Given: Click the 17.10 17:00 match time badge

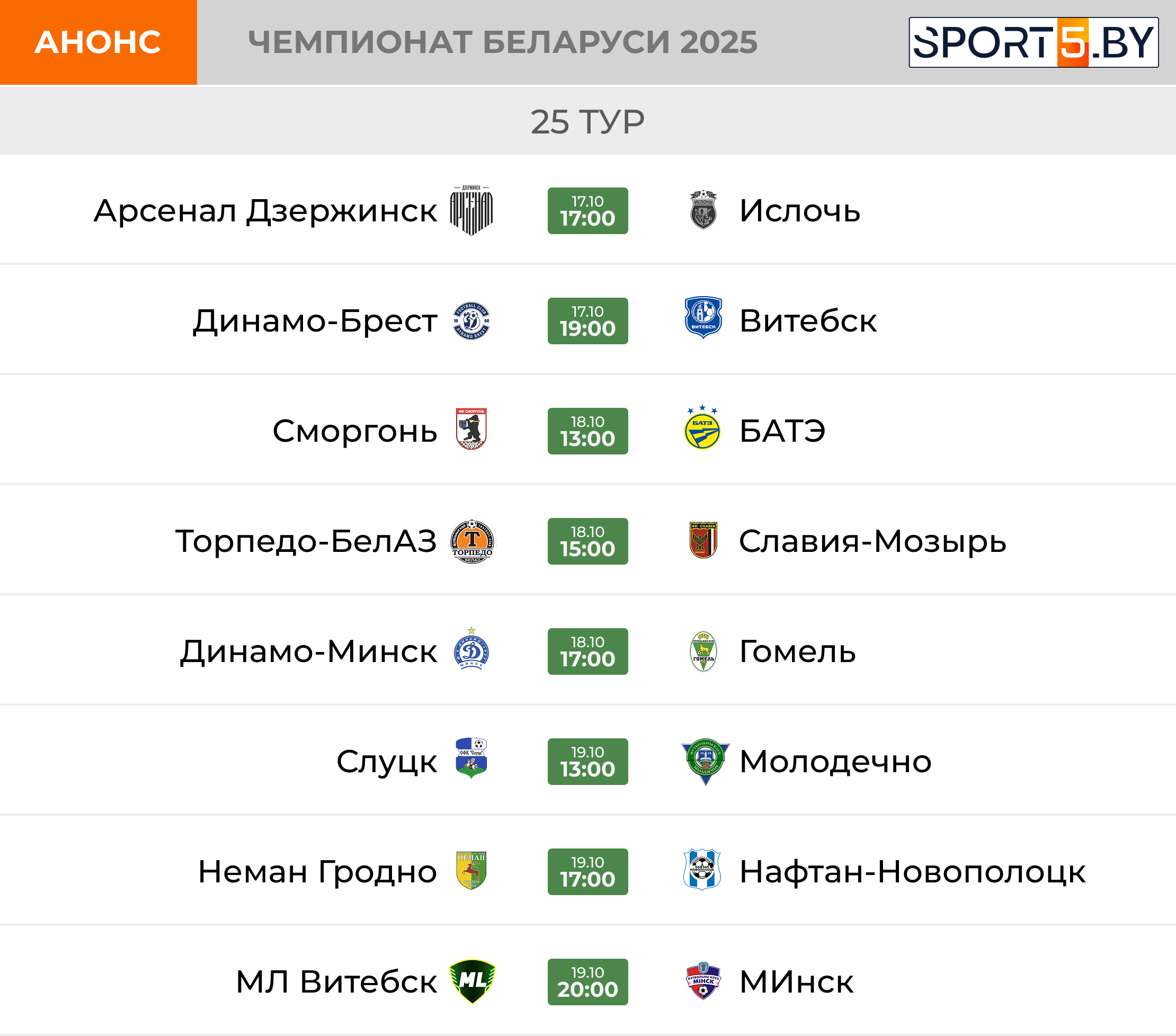Looking at the screenshot, I should (x=587, y=210).
